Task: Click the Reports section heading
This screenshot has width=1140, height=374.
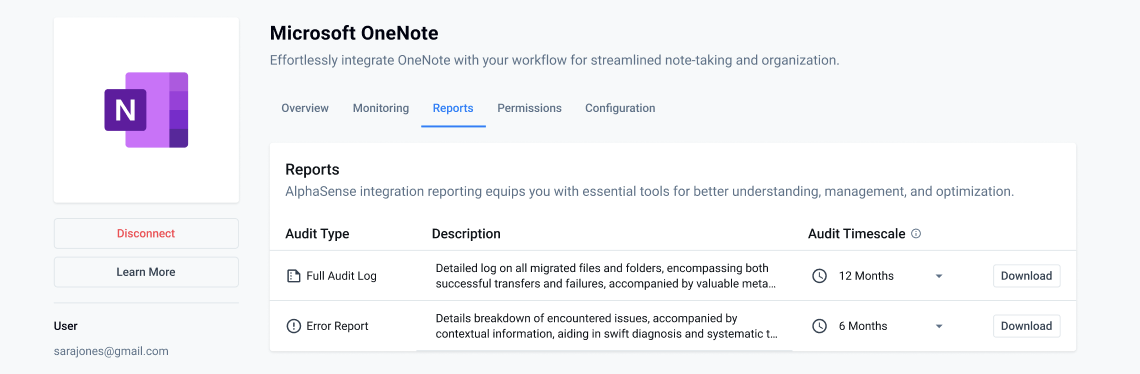Action: coord(313,170)
